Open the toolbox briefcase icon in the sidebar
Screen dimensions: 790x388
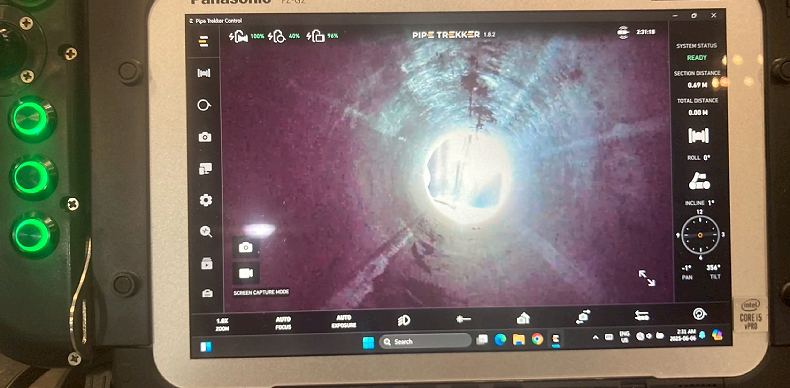click(207, 293)
